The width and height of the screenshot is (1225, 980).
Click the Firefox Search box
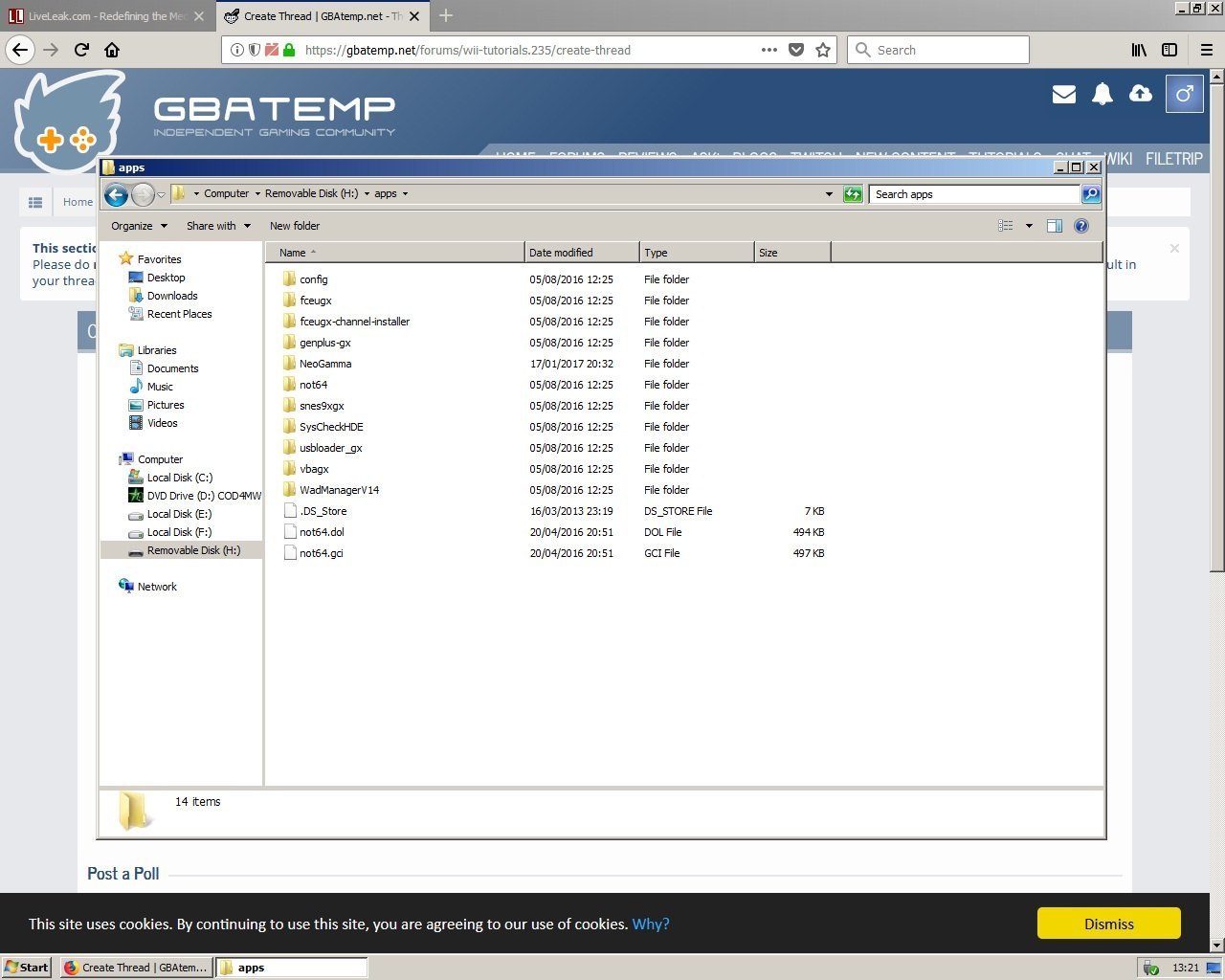[938, 50]
